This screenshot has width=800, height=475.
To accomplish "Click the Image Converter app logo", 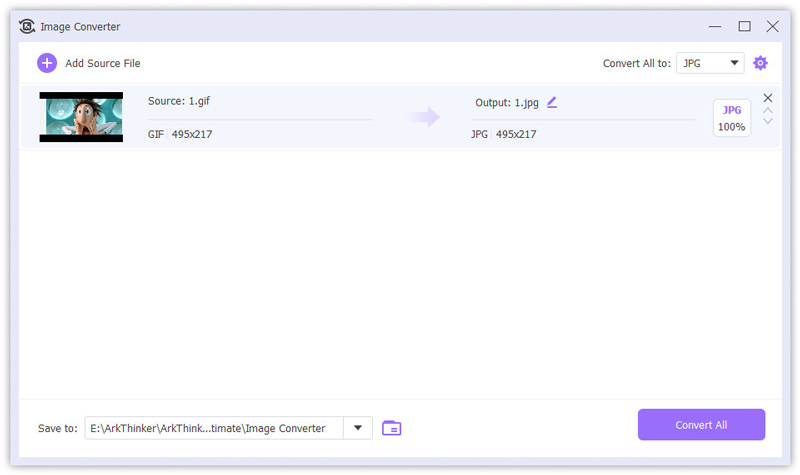I will click(x=27, y=27).
